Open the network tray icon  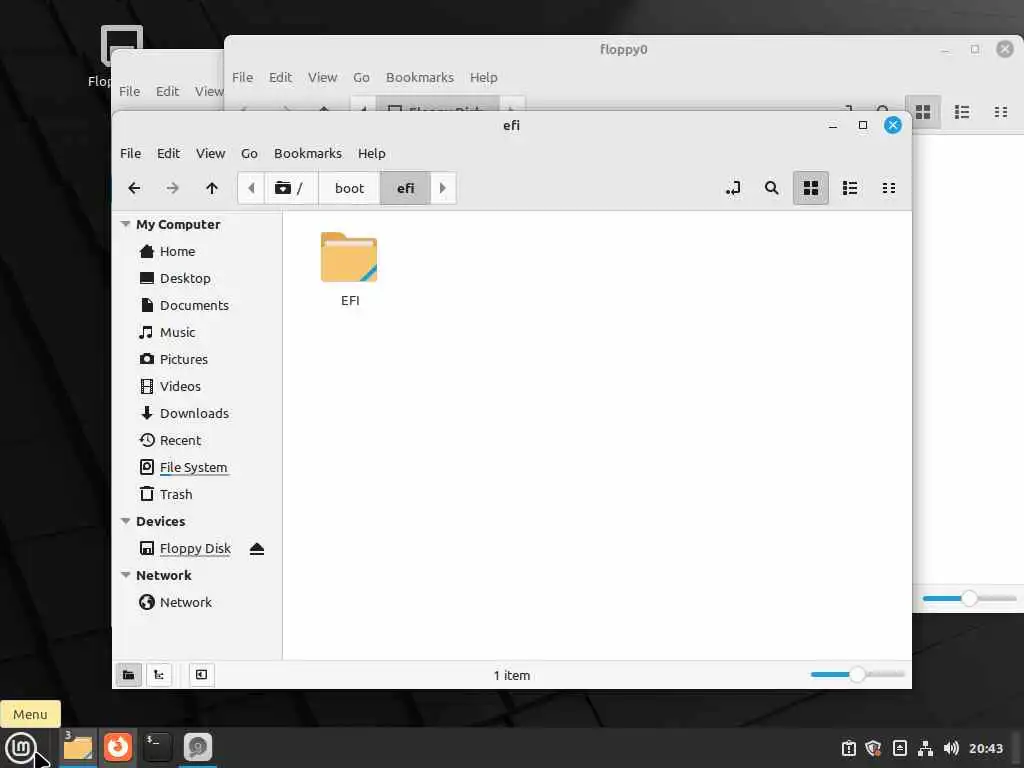click(925, 748)
